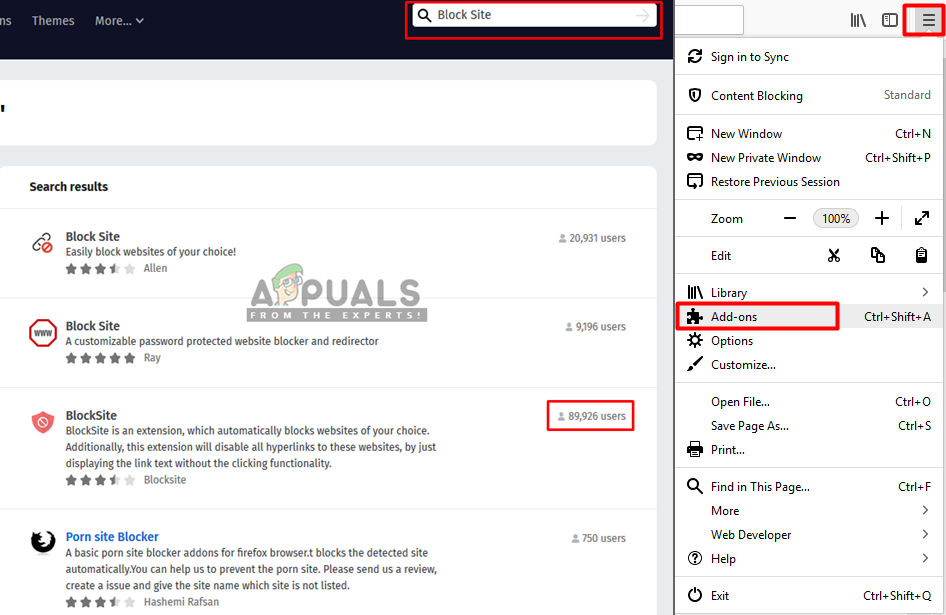Click the Block Site search field
The height and width of the screenshot is (615, 946).
(533, 15)
